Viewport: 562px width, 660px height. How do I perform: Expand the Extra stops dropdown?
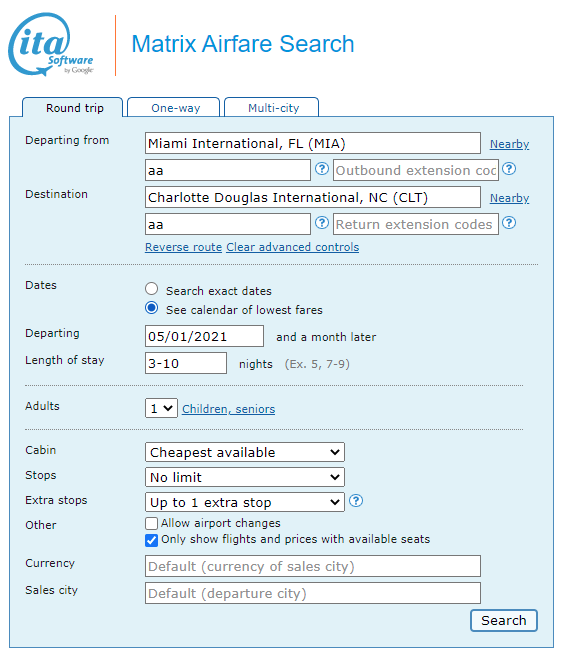point(245,502)
